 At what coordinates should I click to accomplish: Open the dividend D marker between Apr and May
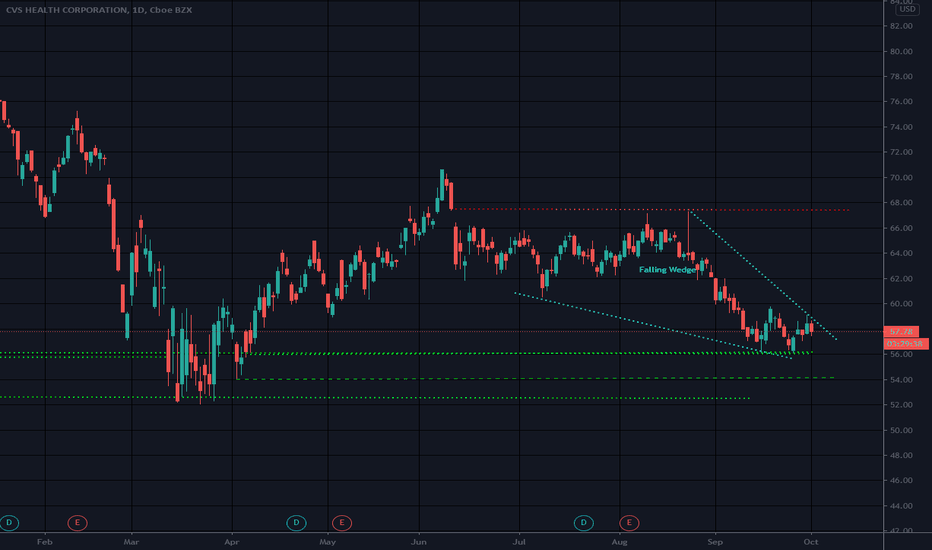pyautogui.click(x=296, y=523)
